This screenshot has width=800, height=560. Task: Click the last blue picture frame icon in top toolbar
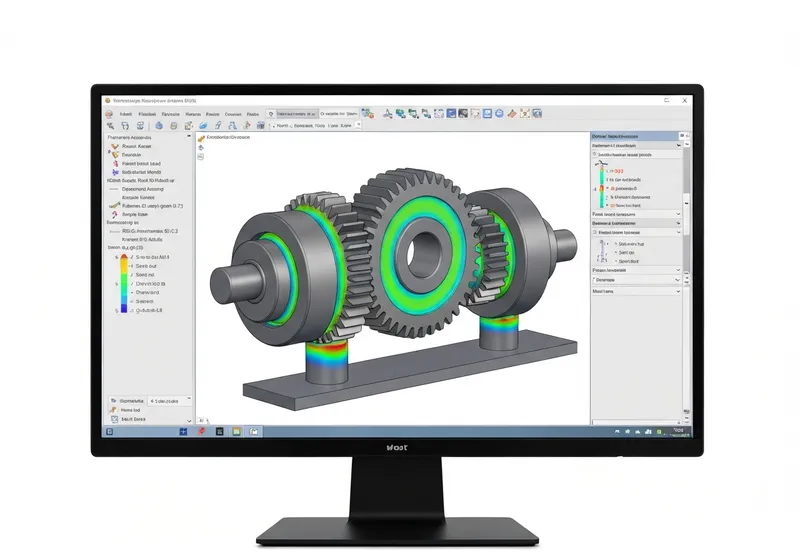[x=537, y=114]
